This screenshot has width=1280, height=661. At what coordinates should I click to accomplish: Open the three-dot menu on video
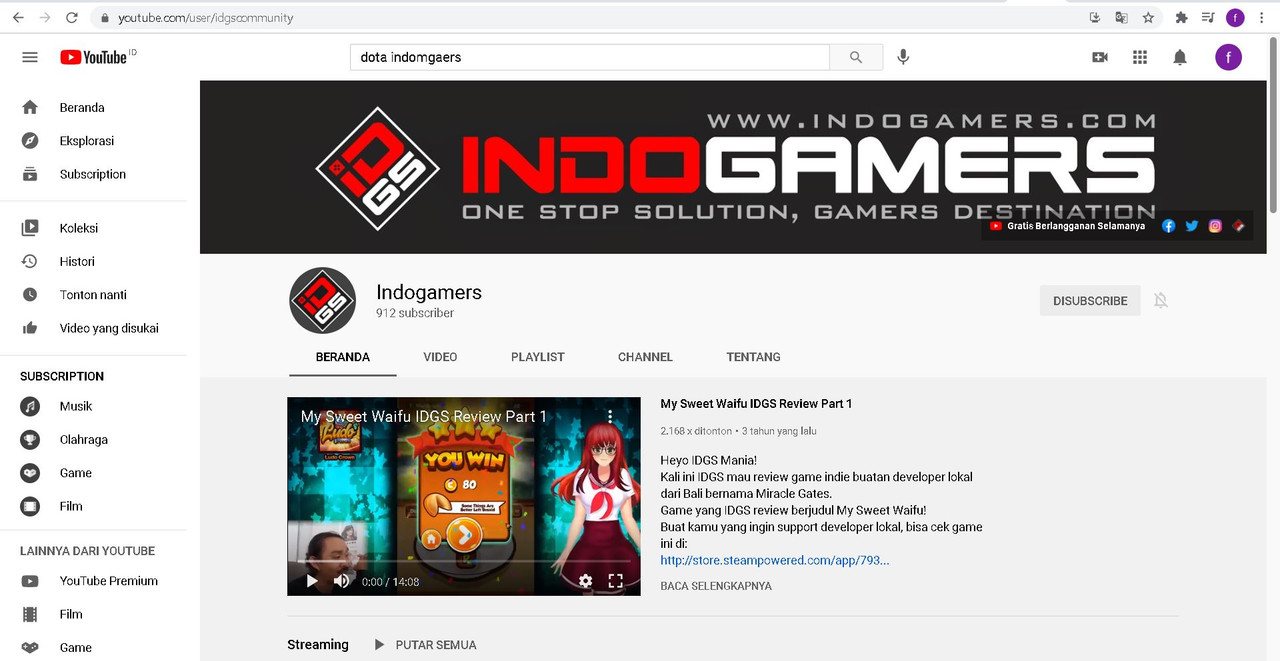click(610, 416)
